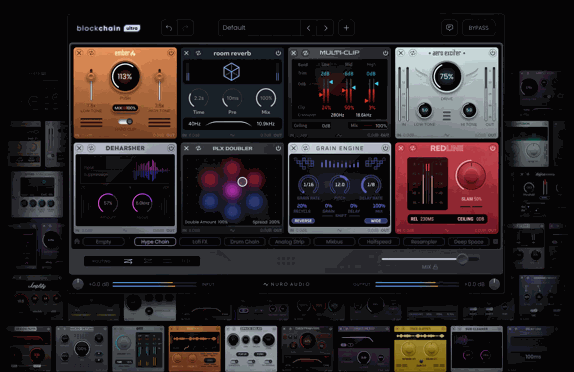Select the Drum Chain tab

point(245,242)
